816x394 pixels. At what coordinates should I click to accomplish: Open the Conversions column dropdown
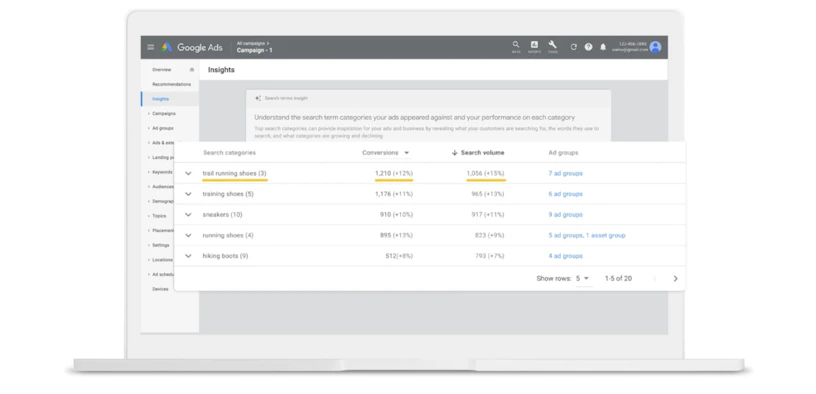[406, 153]
